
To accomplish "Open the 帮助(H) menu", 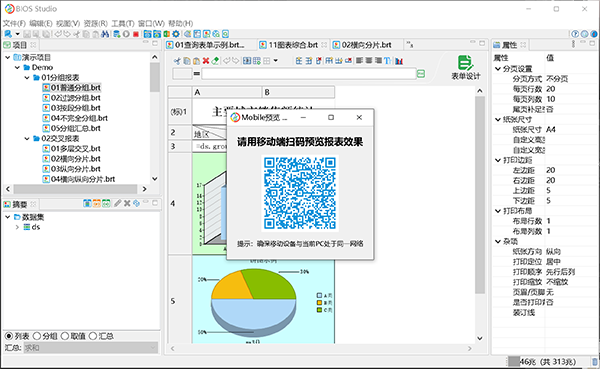I will click(x=181, y=23).
